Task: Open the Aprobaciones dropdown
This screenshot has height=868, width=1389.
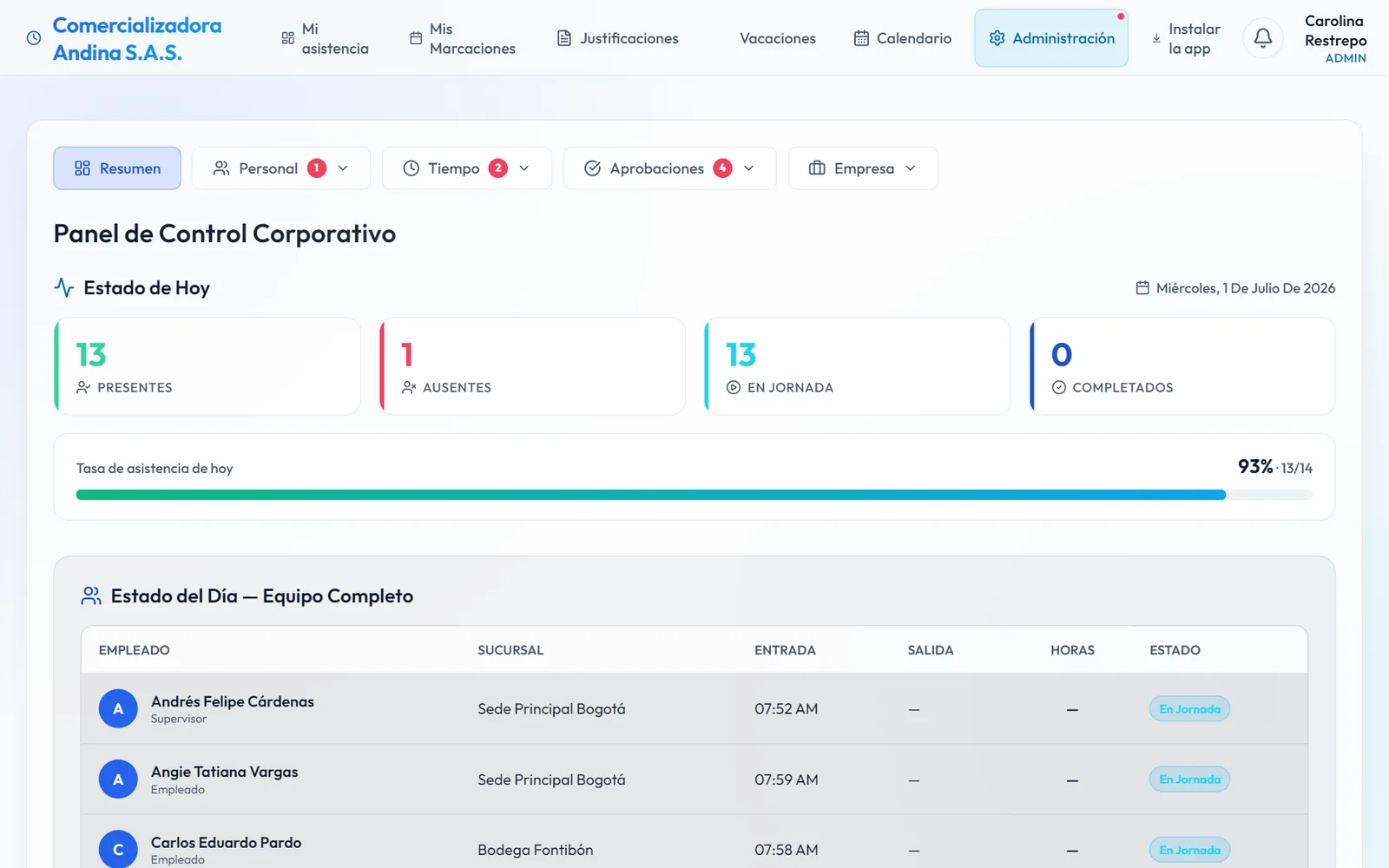Action: click(669, 168)
